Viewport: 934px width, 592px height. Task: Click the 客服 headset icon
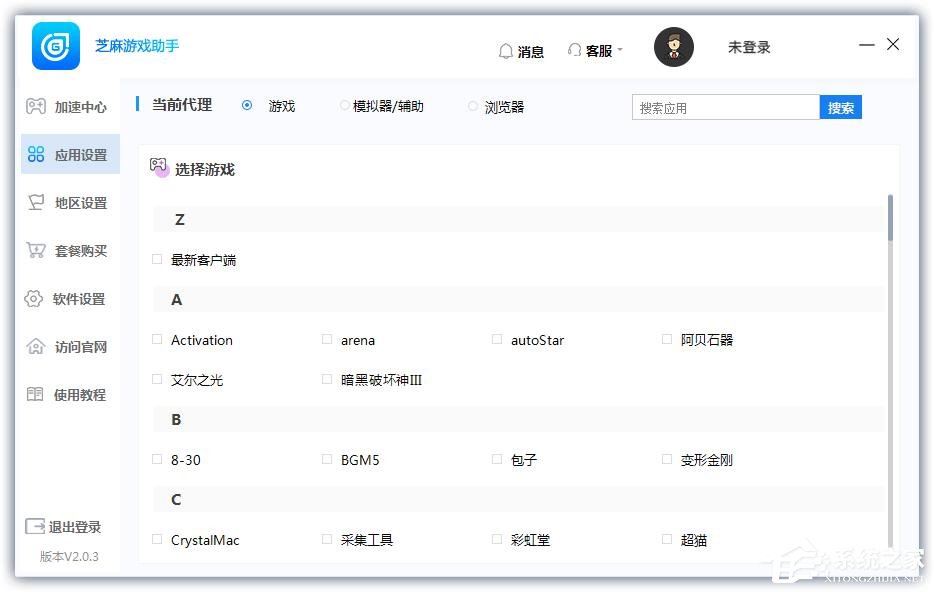(574, 50)
